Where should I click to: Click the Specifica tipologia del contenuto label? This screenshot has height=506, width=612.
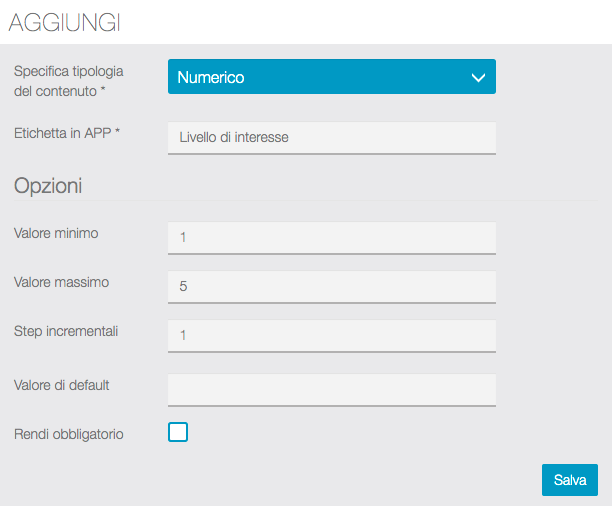pos(67,78)
